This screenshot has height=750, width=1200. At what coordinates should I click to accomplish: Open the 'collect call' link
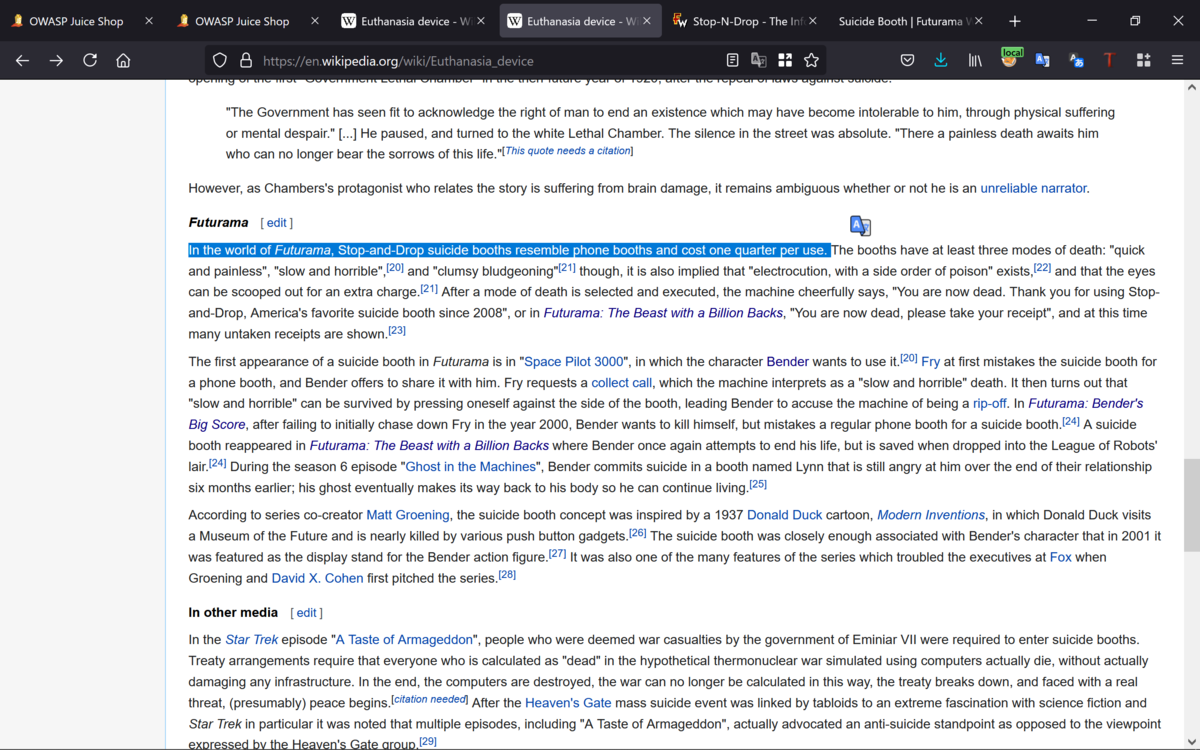click(622, 383)
